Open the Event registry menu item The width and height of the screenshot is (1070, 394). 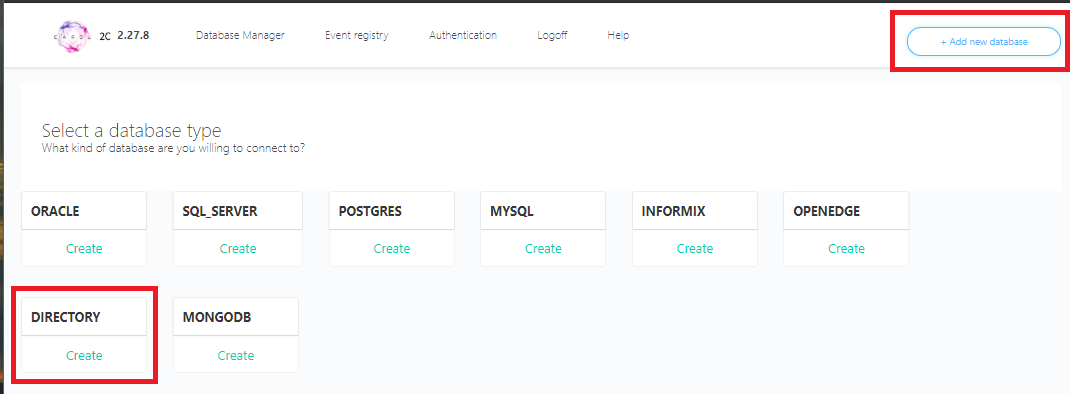pos(357,36)
